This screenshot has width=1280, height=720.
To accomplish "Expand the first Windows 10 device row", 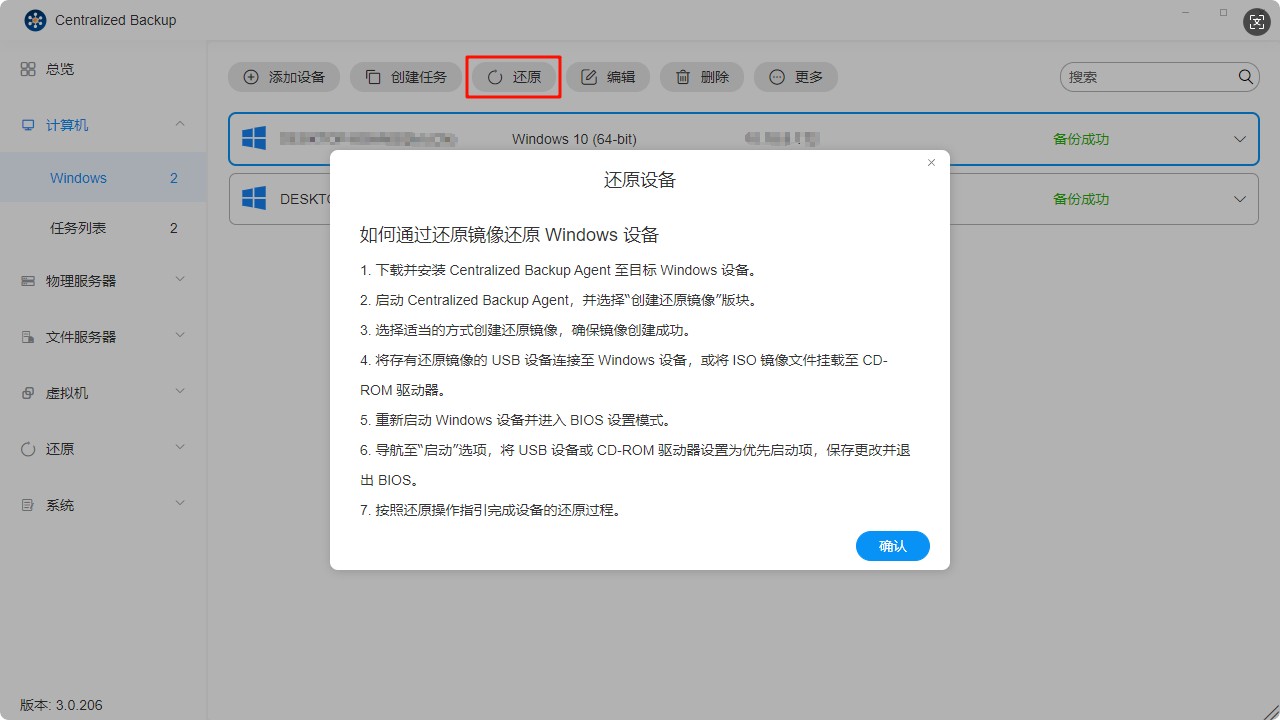I will [1240, 139].
